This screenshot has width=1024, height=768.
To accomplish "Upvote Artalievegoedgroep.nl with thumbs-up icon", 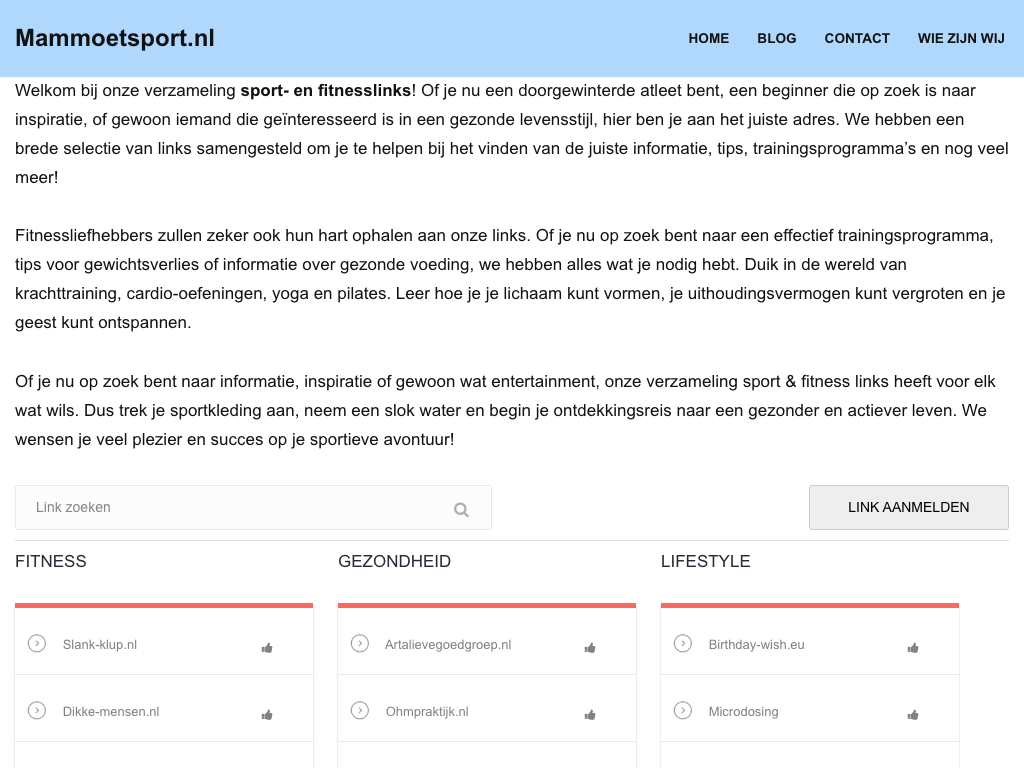I will click(x=590, y=648).
